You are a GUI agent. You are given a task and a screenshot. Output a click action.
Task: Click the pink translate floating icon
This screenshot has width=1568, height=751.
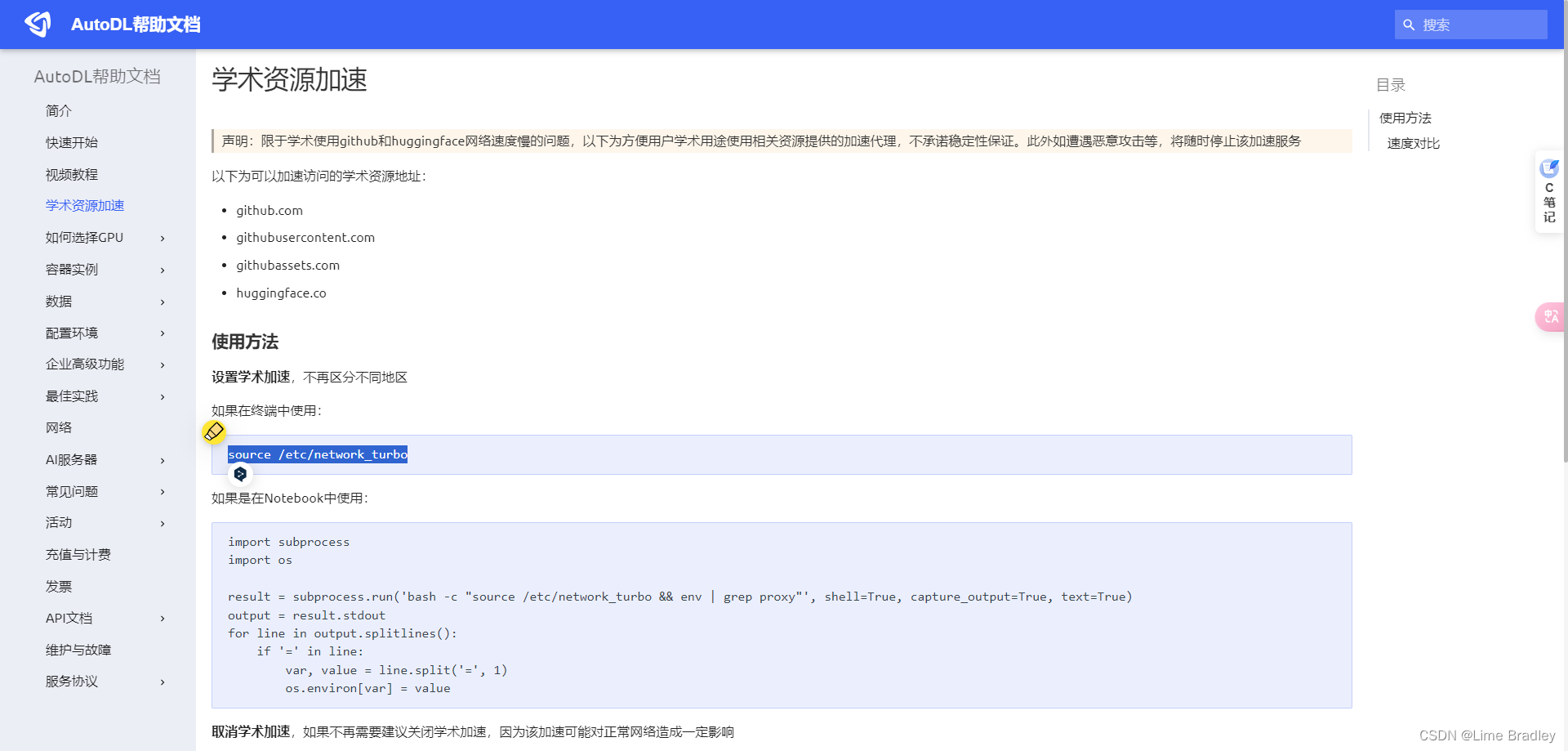(x=1551, y=316)
